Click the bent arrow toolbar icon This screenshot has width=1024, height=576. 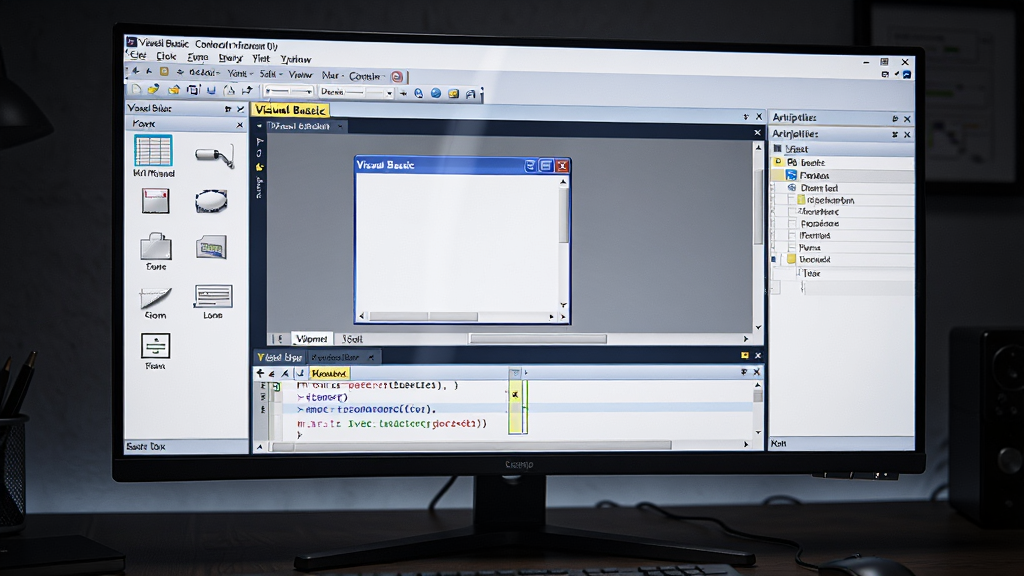(x=248, y=91)
